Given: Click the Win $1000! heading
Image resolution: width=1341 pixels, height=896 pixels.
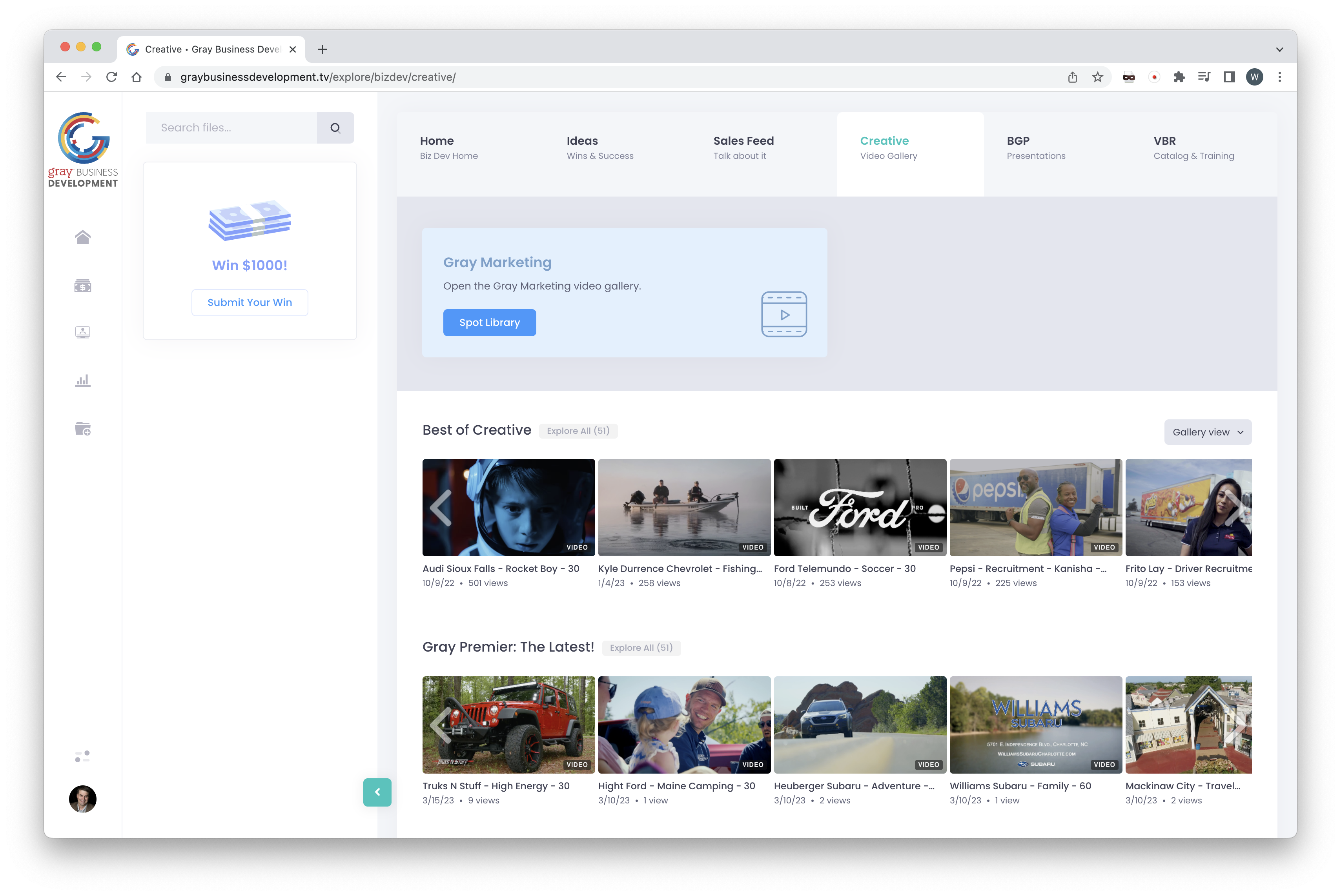Looking at the screenshot, I should tap(250, 266).
